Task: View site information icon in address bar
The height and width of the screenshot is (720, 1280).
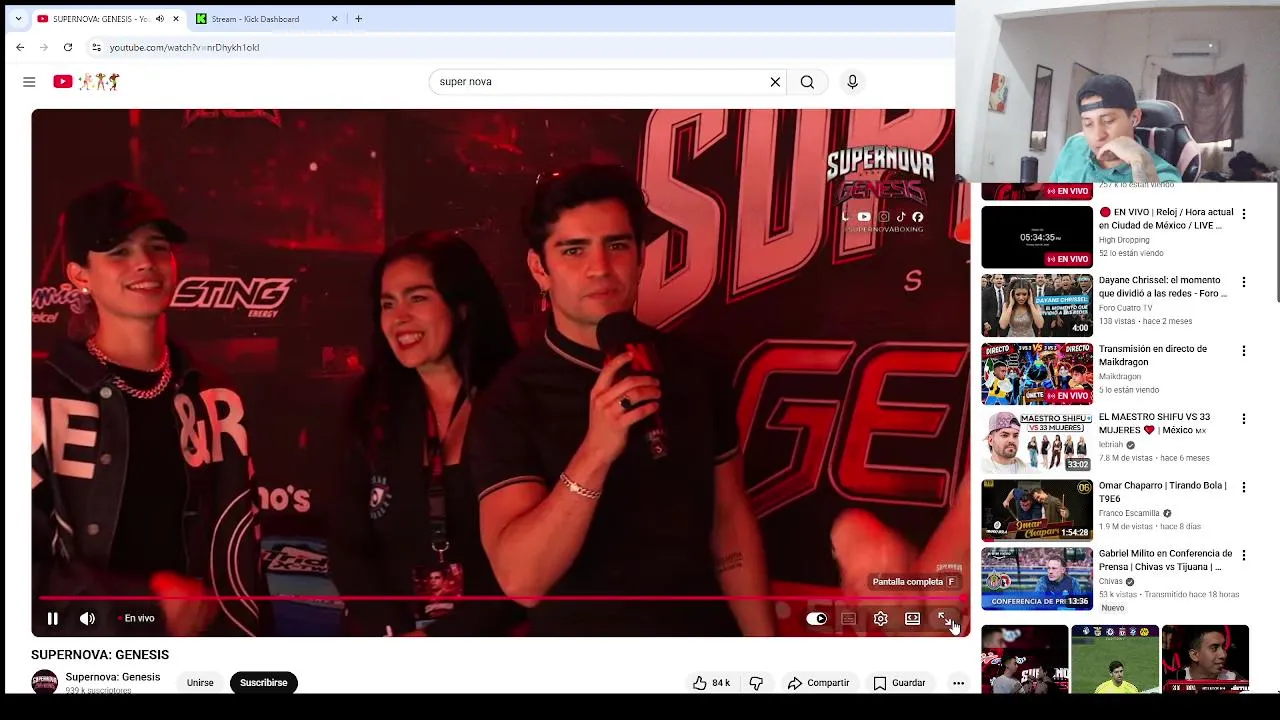Action: coord(96,47)
